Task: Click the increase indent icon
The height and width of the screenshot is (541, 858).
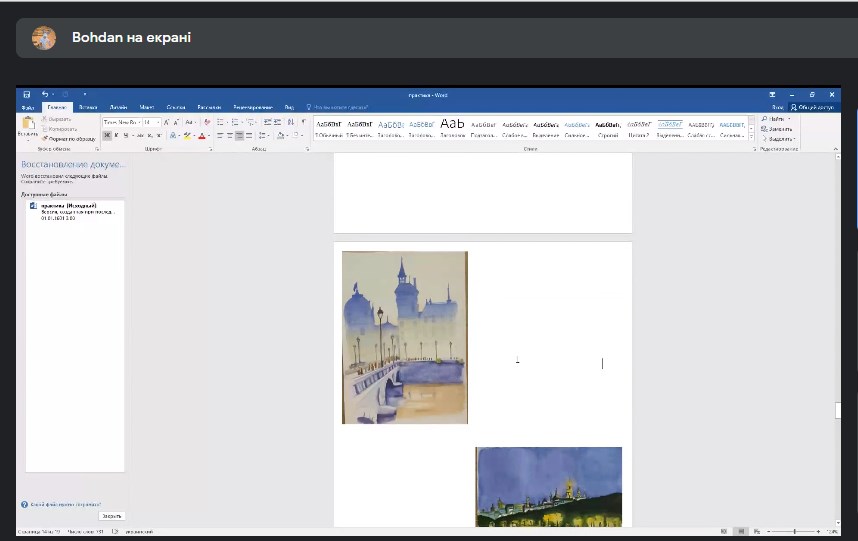Action: pos(277,123)
